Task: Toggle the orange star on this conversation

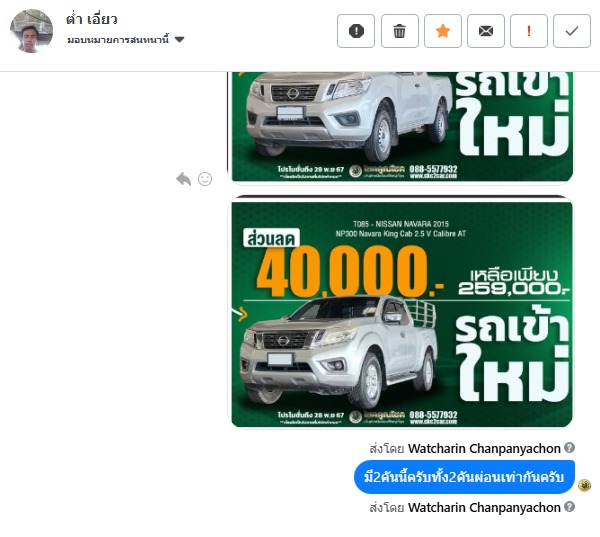Action: [x=443, y=31]
